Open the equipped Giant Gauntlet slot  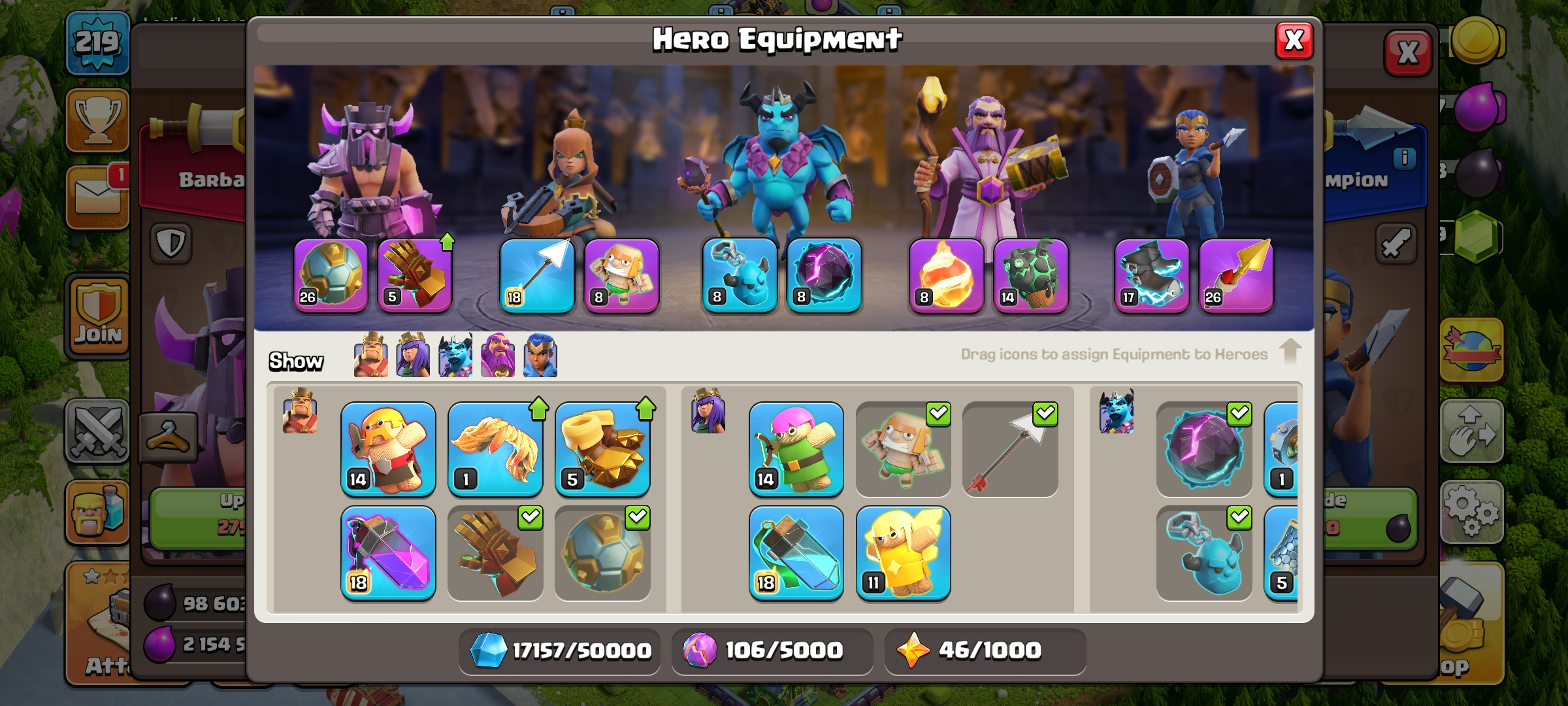[415, 275]
